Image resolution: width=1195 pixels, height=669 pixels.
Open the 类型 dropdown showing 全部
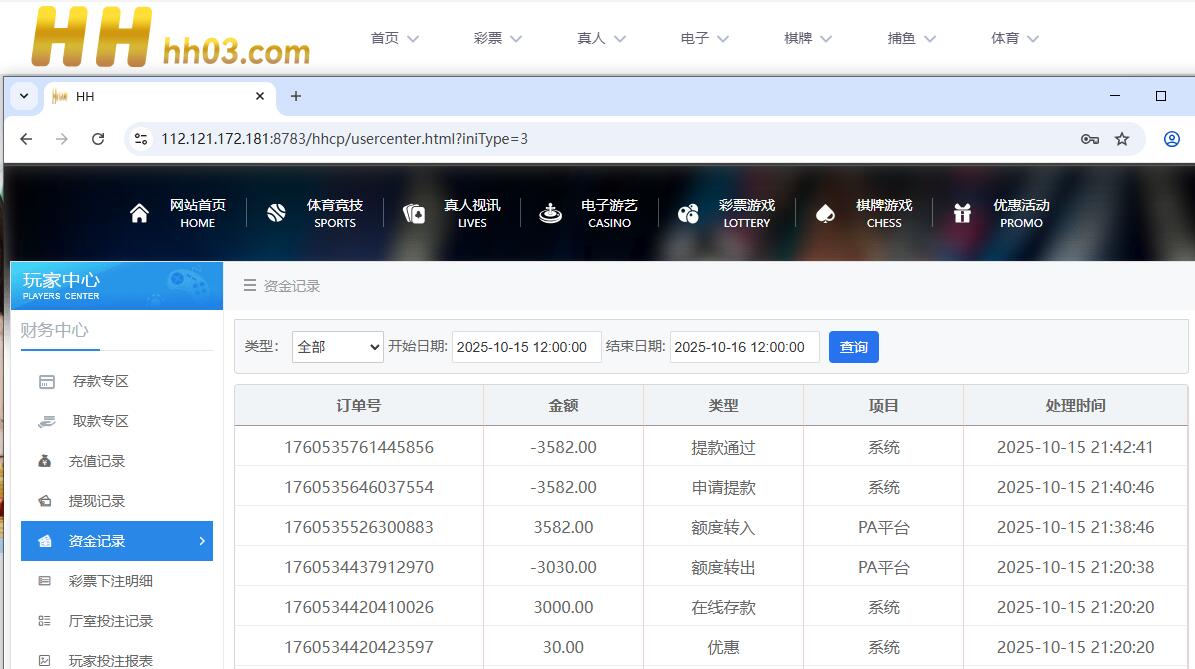[x=338, y=347]
